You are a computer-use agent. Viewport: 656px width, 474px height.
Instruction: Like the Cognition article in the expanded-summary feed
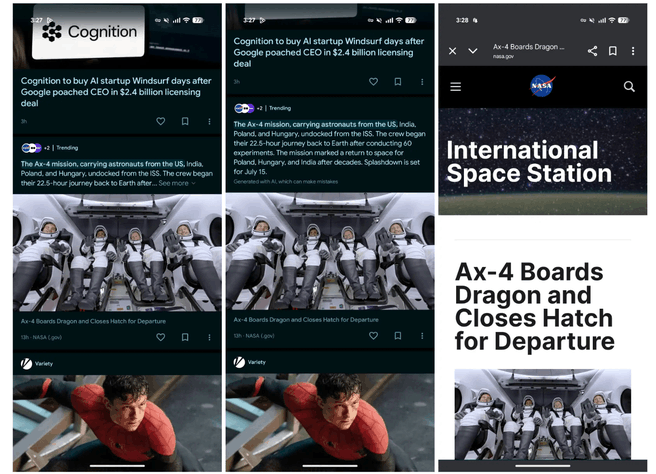pos(373,82)
